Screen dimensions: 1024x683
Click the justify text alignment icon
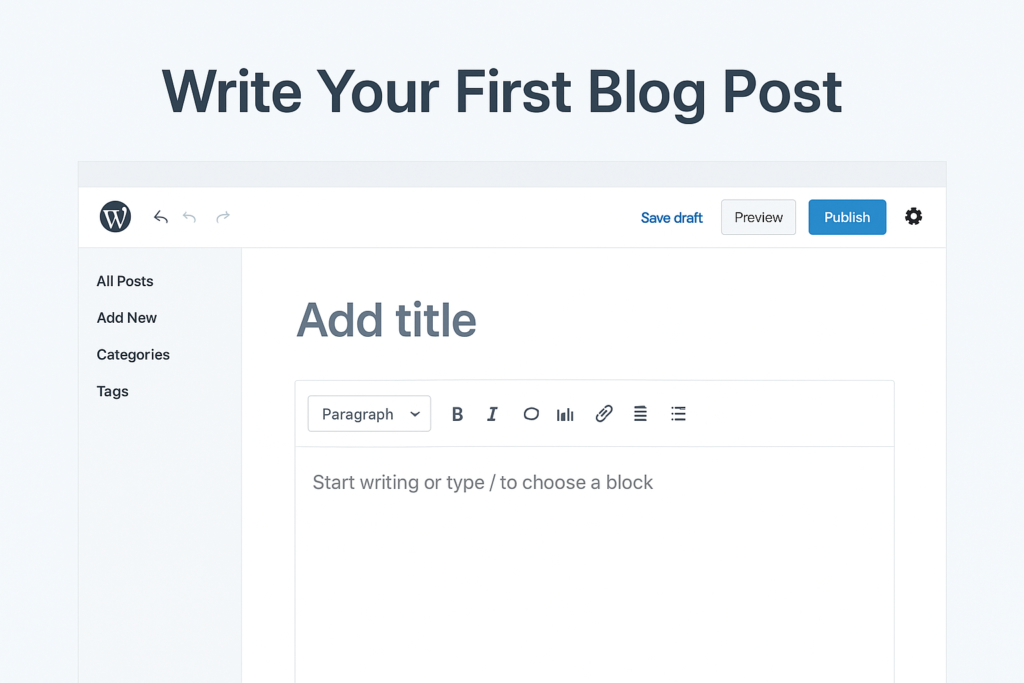(641, 414)
